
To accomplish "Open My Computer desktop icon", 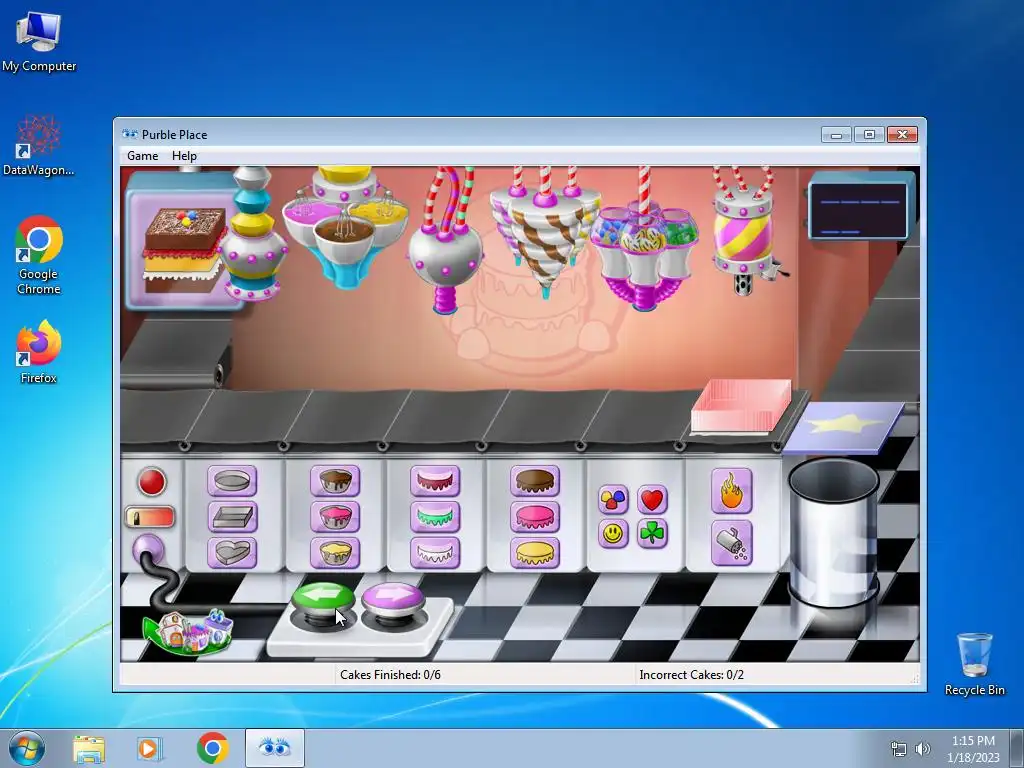I will point(39,41).
